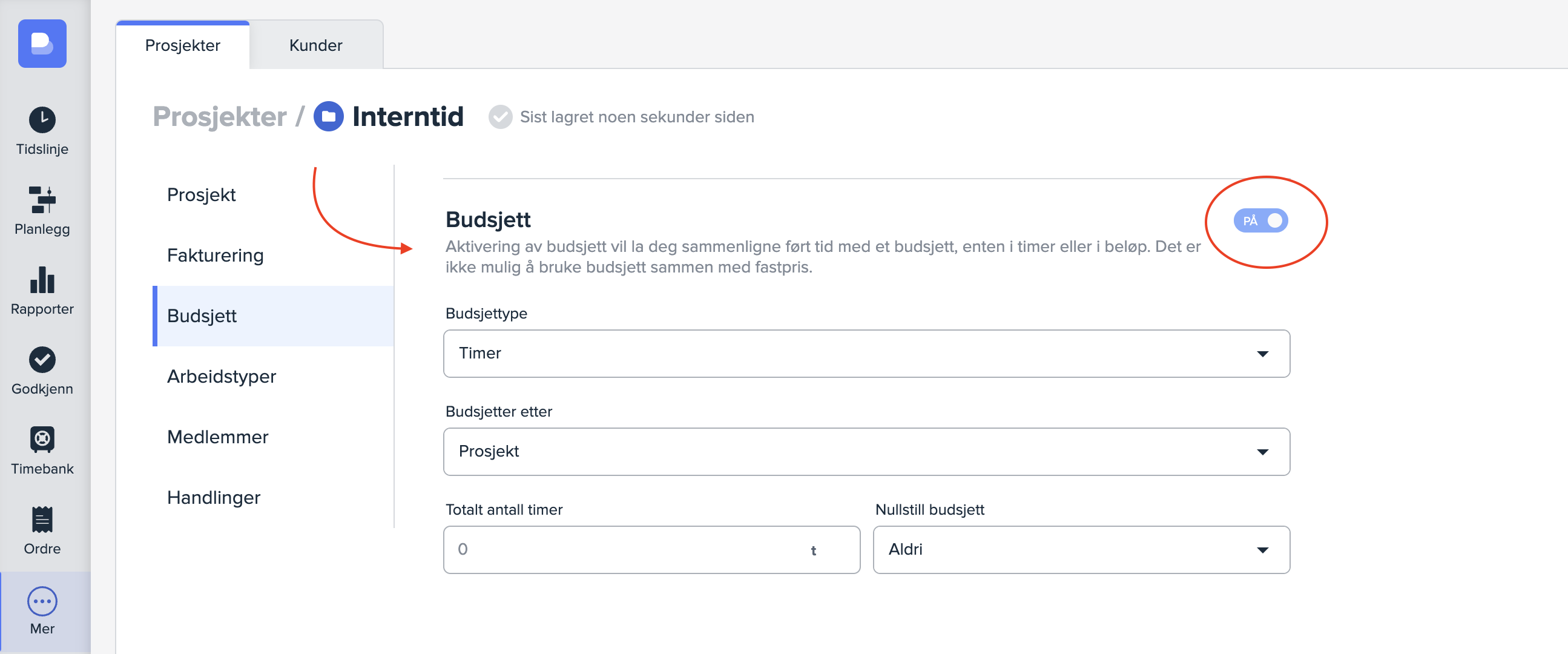Open the Budsjetter etter dropdown
Screen dimensions: 1568x654
pyautogui.click(x=866, y=452)
